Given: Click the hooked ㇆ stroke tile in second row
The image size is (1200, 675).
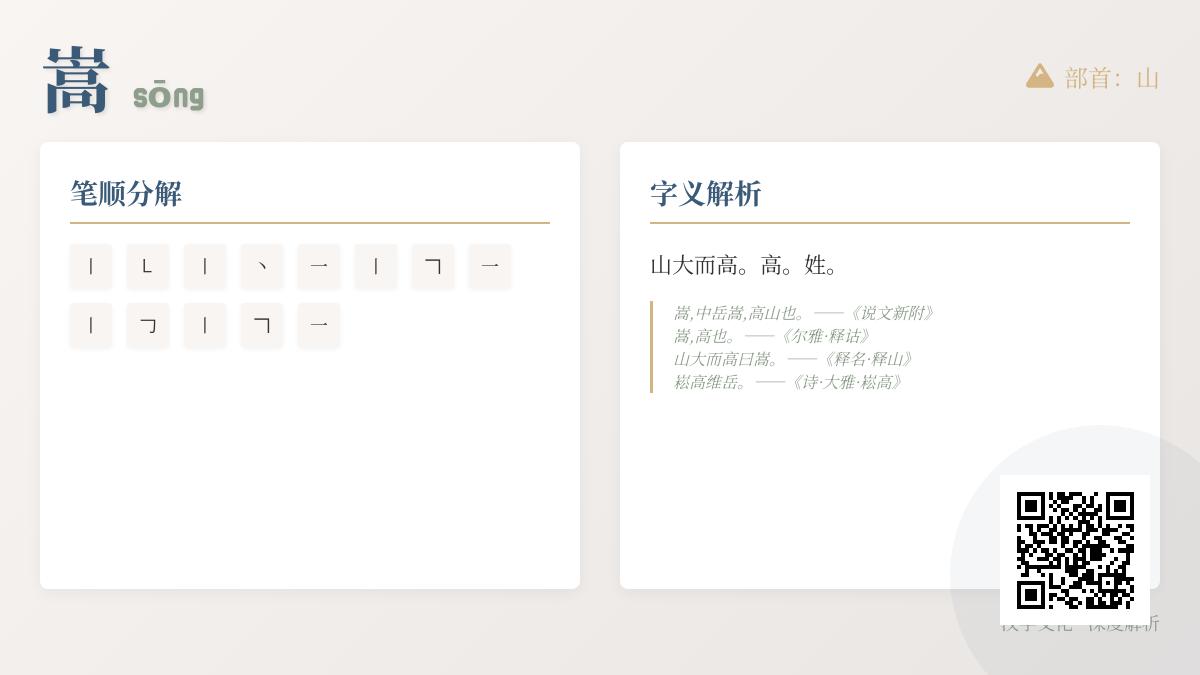Looking at the screenshot, I should (x=148, y=325).
